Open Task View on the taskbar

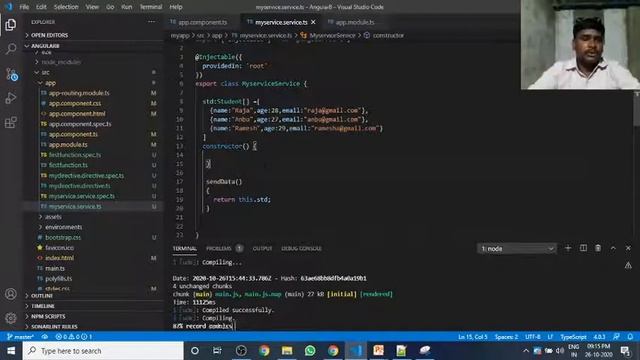point(217,351)
